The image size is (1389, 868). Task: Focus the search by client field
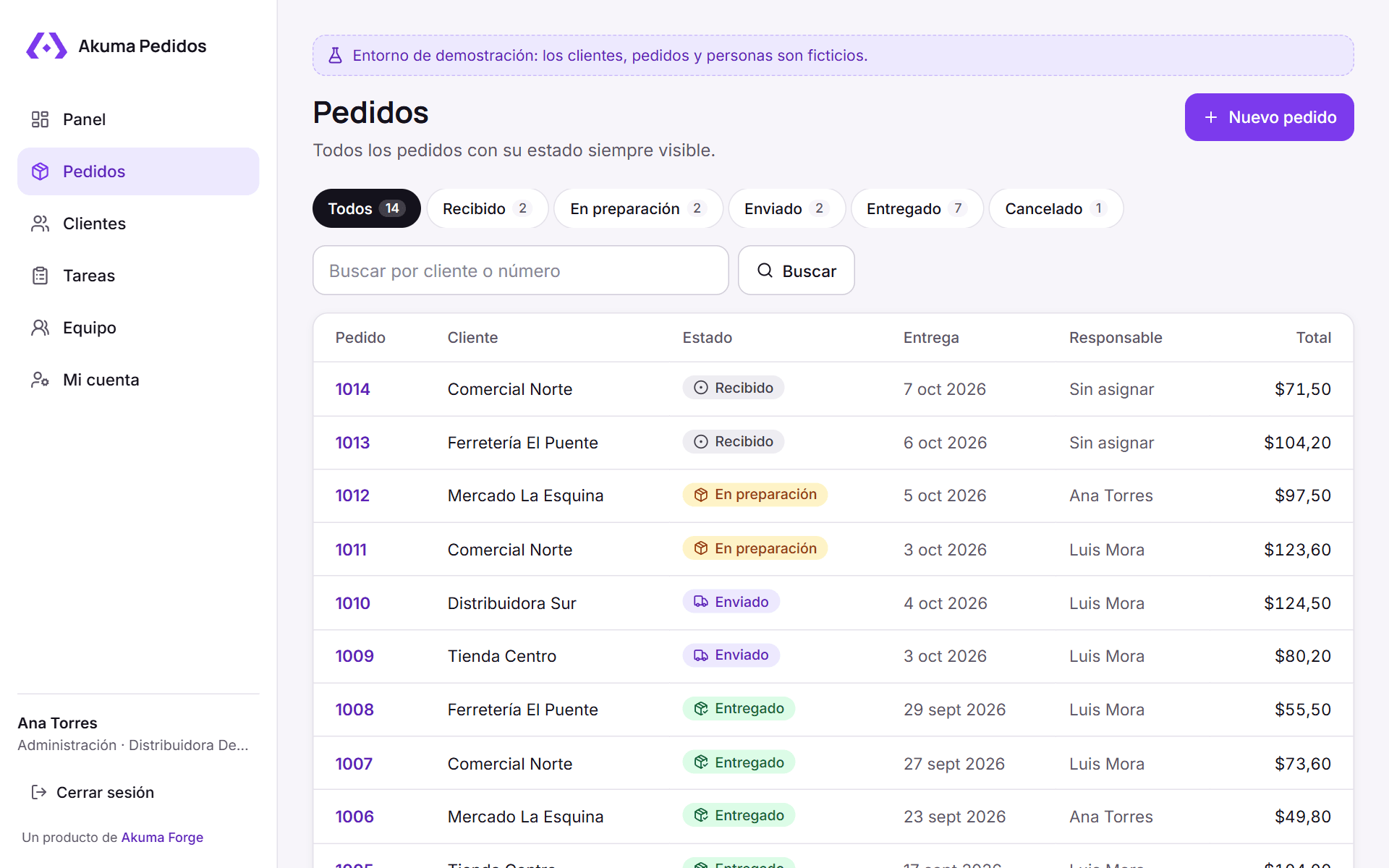coord(520,271)
